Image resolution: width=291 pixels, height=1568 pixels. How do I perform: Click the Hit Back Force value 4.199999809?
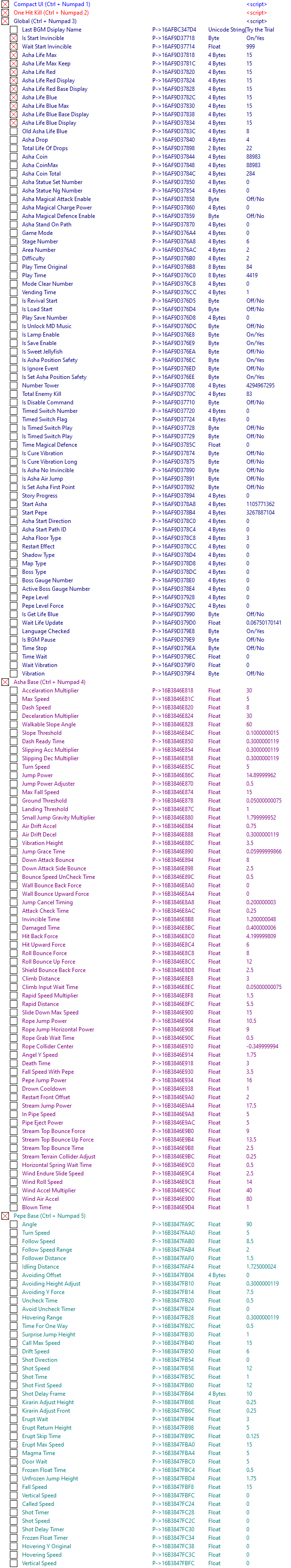261,937
